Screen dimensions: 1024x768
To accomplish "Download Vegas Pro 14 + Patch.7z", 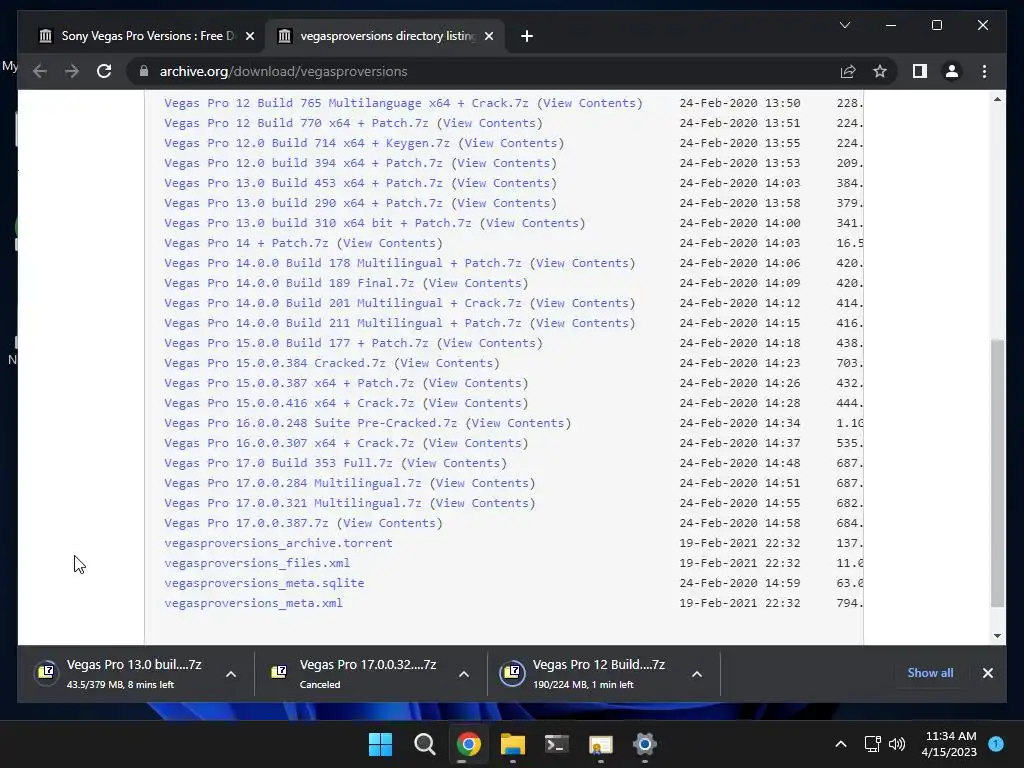I will 246,243.
